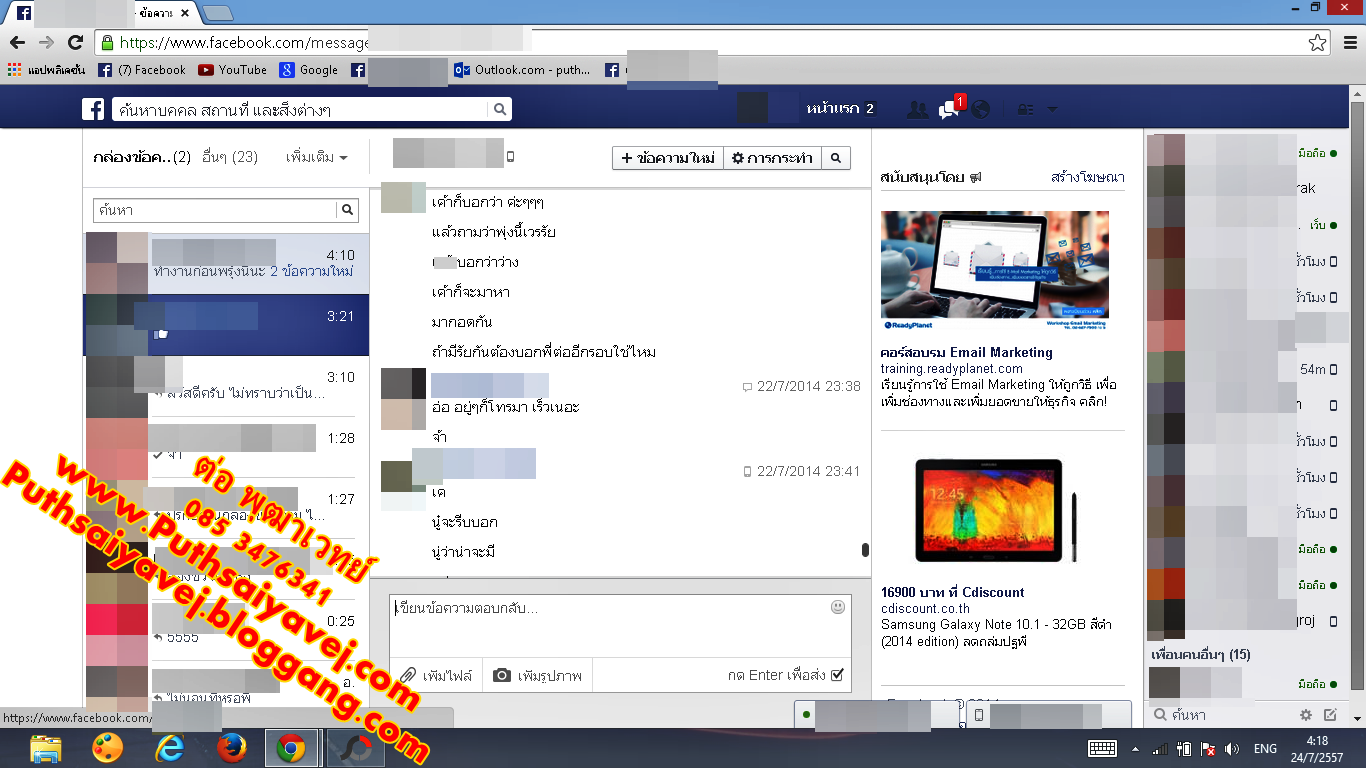Open Internet Explorer from taskbar
The image size is (1366, 768).
(169, 748)
